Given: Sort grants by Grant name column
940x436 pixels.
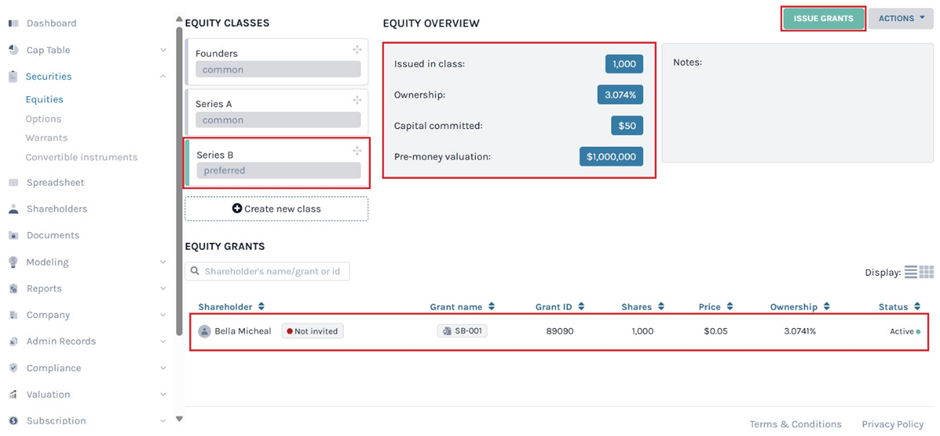Looking at the screenshot, I should pyautogui.click(x=462, y=306).
